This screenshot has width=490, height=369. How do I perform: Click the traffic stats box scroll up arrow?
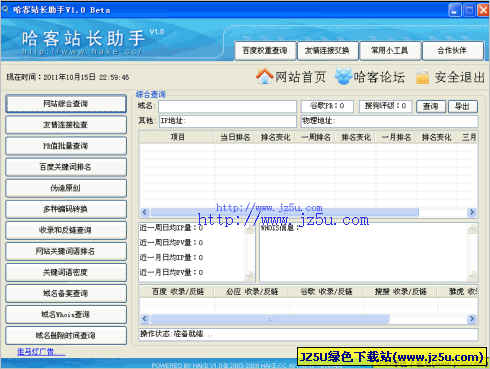point(249,229)
